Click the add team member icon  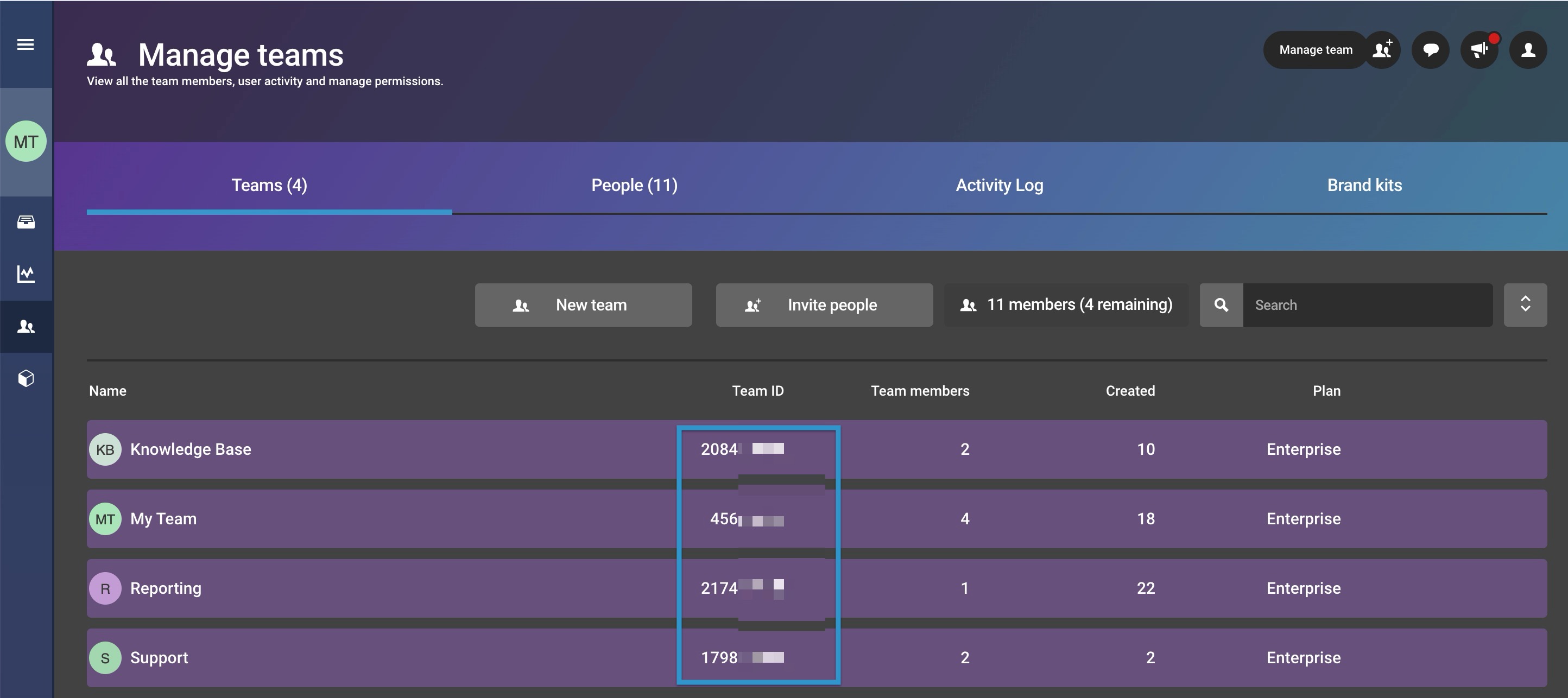1382,50
